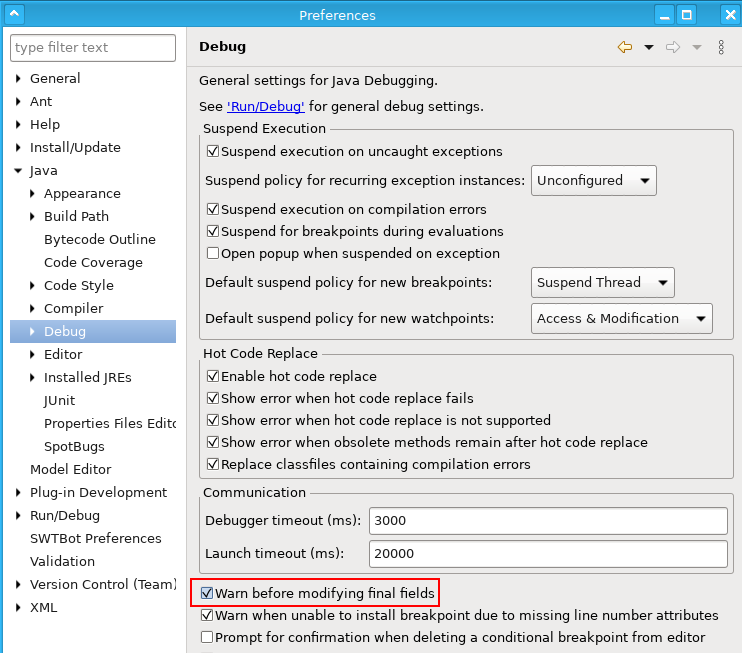This screenshot has width=742, height=653.
Task: Expand the Code Style node
Action: [32, 285]
